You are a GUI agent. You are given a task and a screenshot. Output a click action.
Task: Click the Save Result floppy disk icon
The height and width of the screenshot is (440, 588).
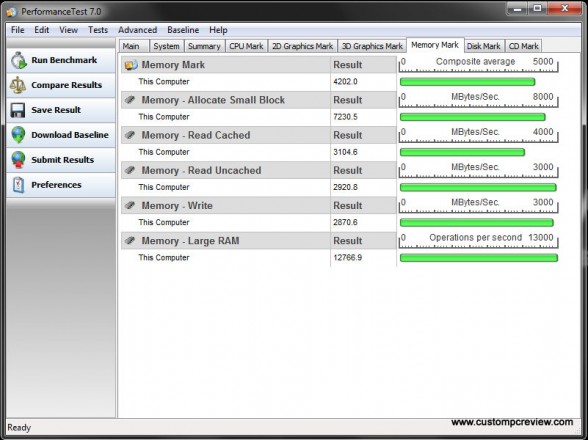coord(18,110)
